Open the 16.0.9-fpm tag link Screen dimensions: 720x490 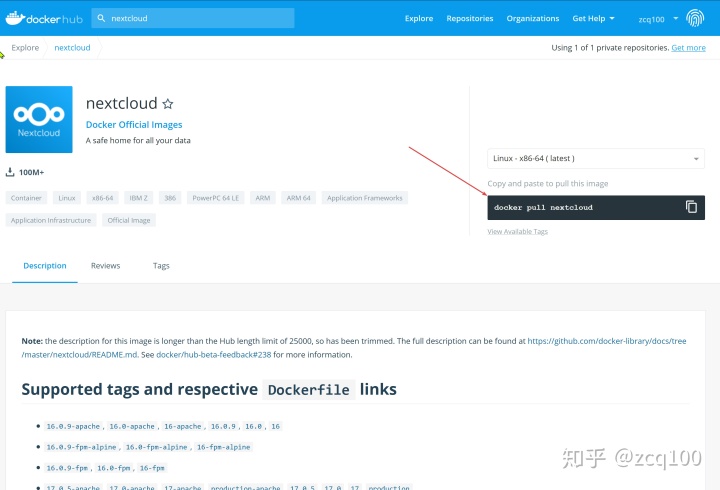tap(67, 468)
